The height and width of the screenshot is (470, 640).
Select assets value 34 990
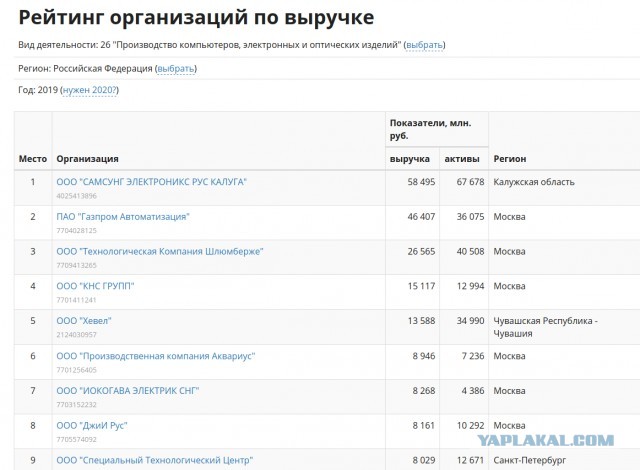(x=470, y=321)
